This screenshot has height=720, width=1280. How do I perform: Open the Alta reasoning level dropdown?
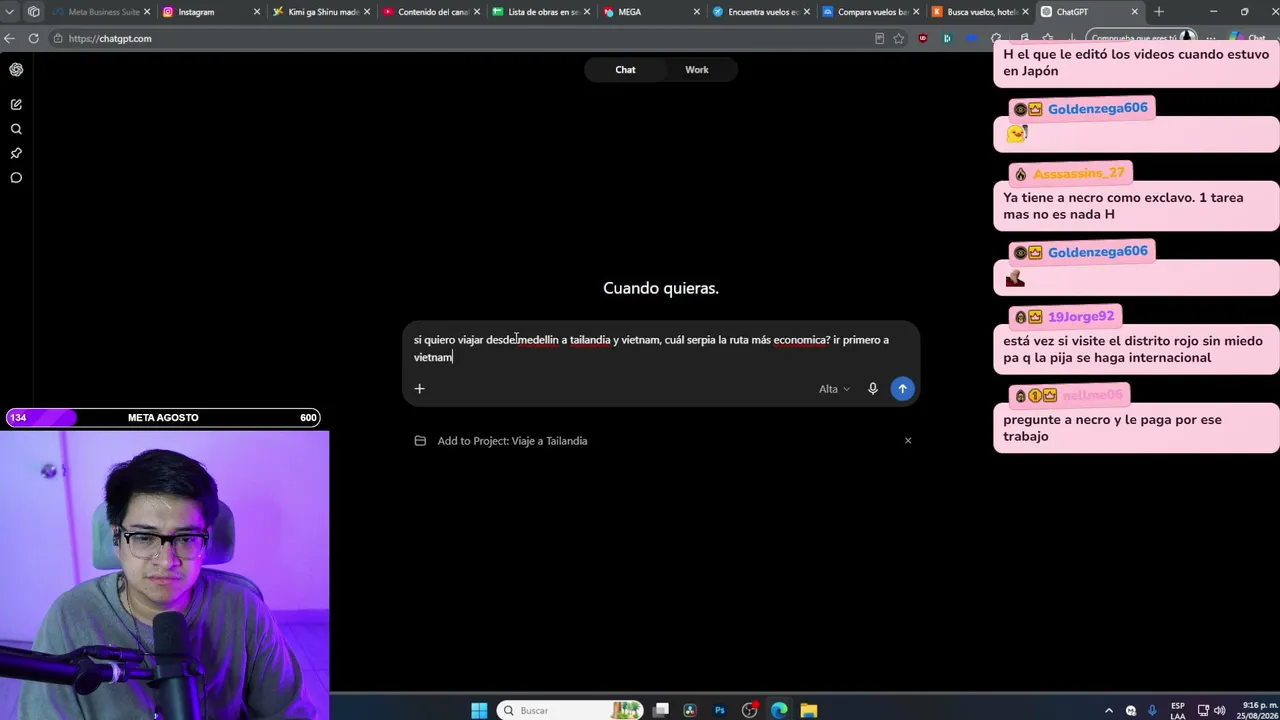point(834,389)
